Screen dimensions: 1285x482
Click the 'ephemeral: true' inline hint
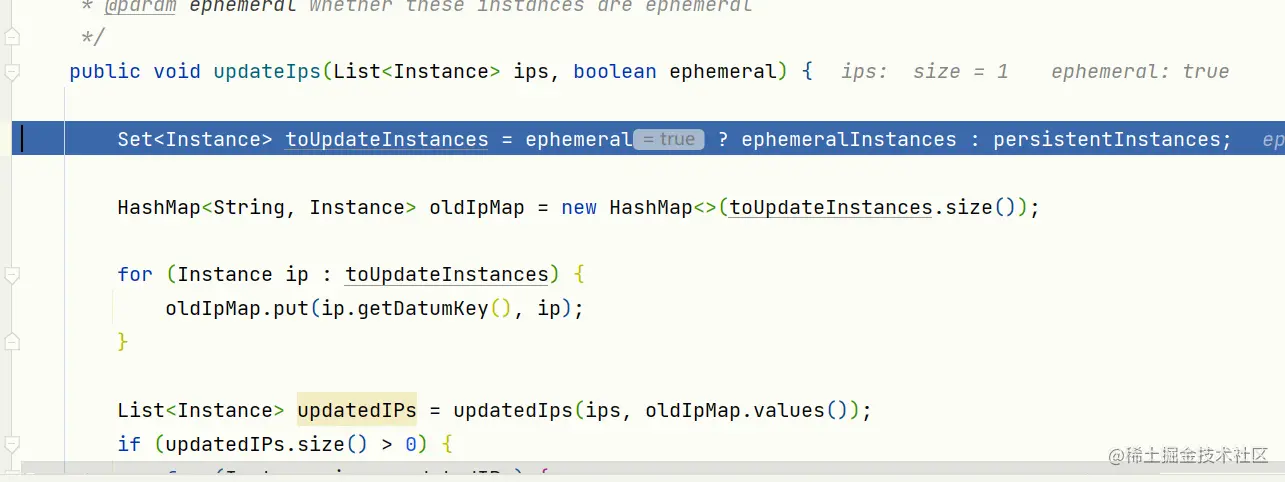pyautogui.click(x=1140, y=72)
